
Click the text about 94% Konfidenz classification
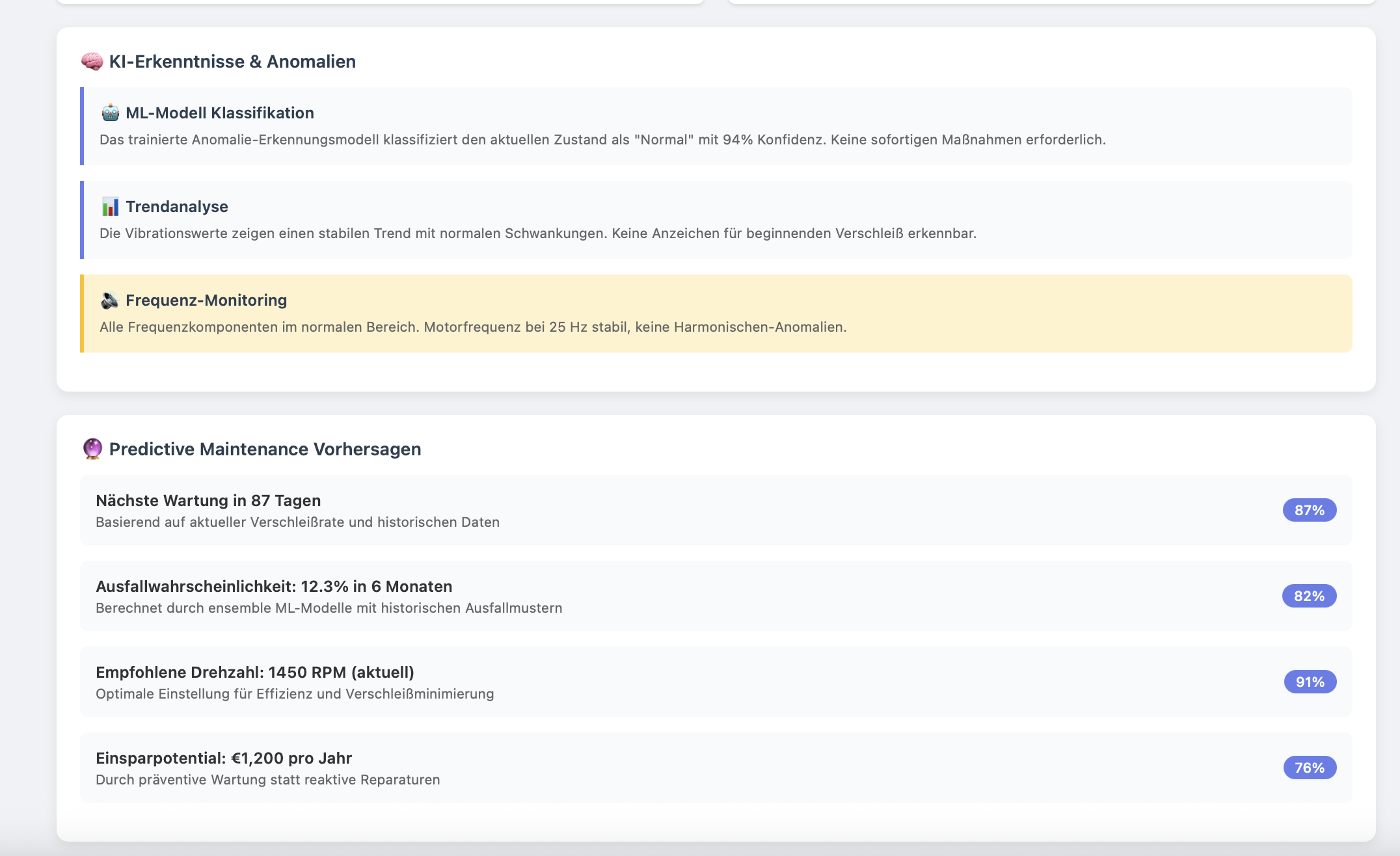(602, 140)
